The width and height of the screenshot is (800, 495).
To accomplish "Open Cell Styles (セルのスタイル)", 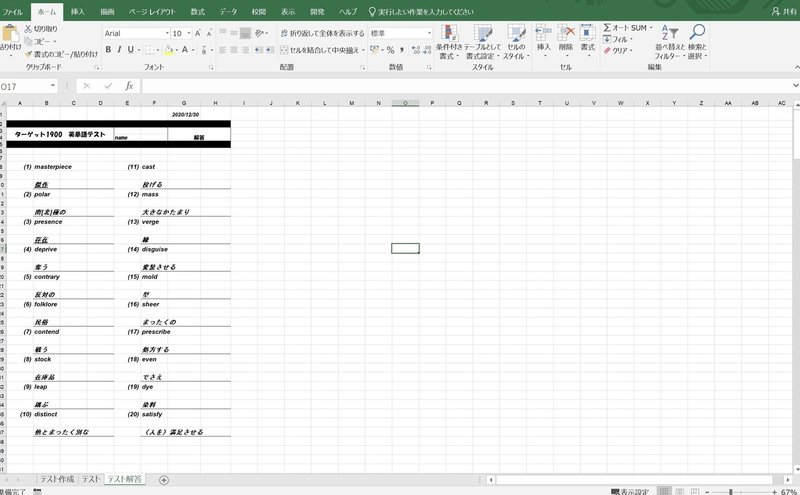I will click(x=516, y=42).
